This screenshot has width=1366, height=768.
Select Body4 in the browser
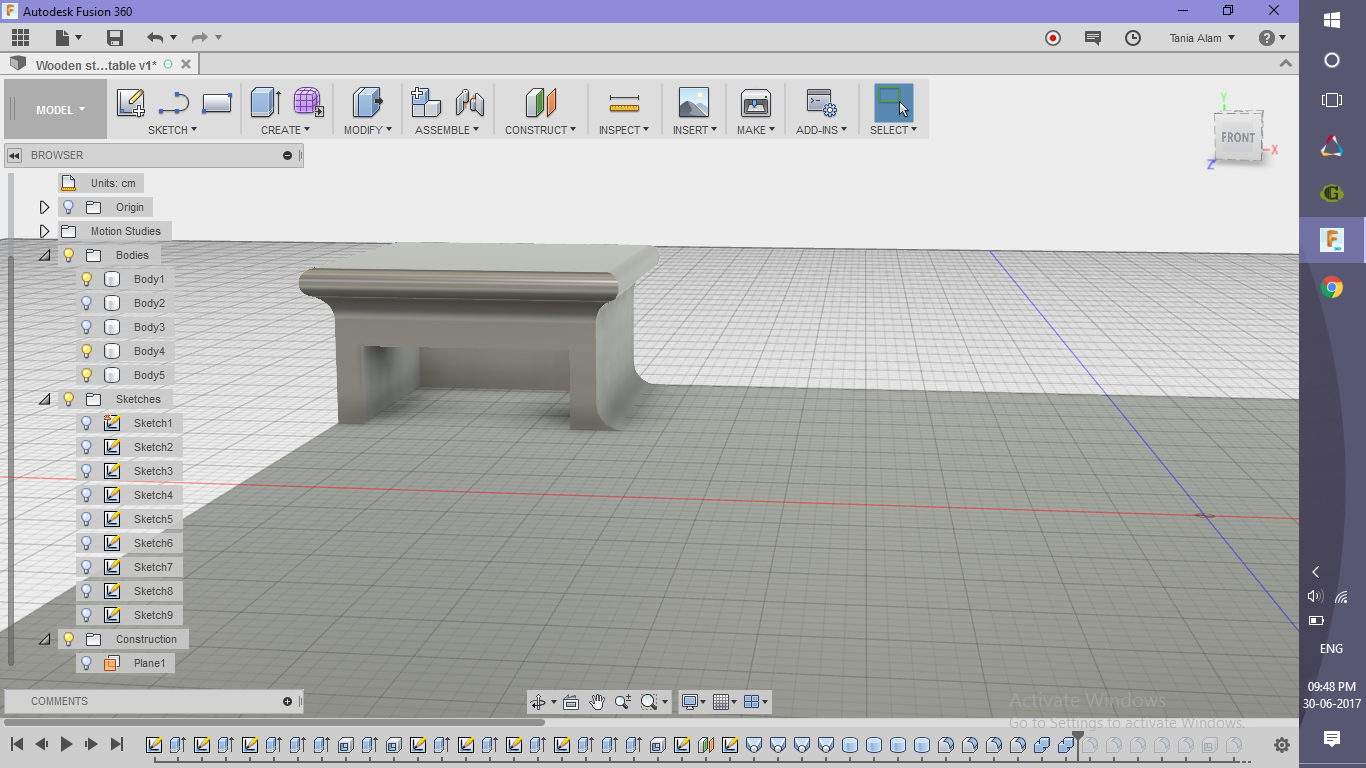149,351
